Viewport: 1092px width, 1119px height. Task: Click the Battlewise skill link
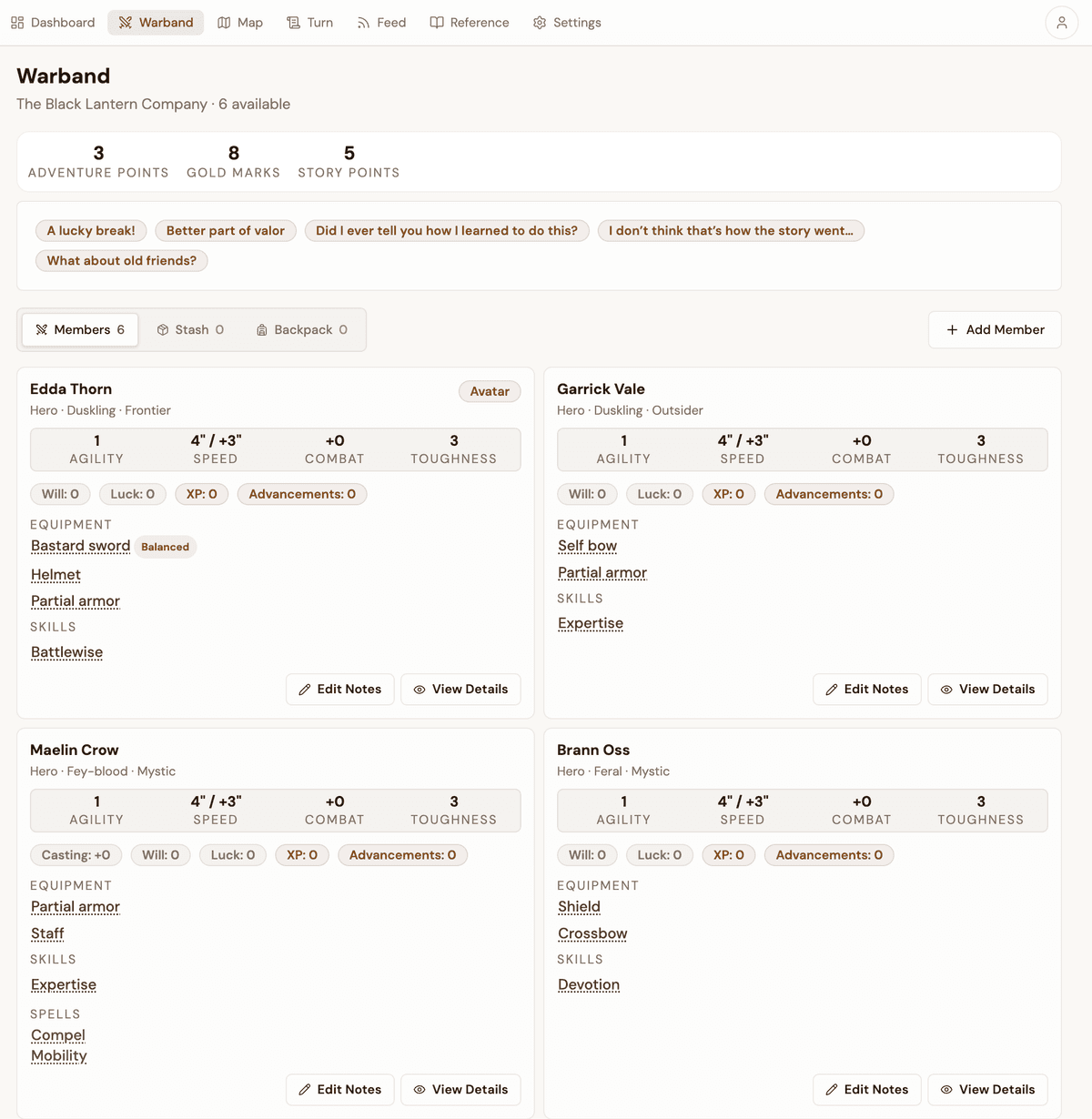click(66, 652)
